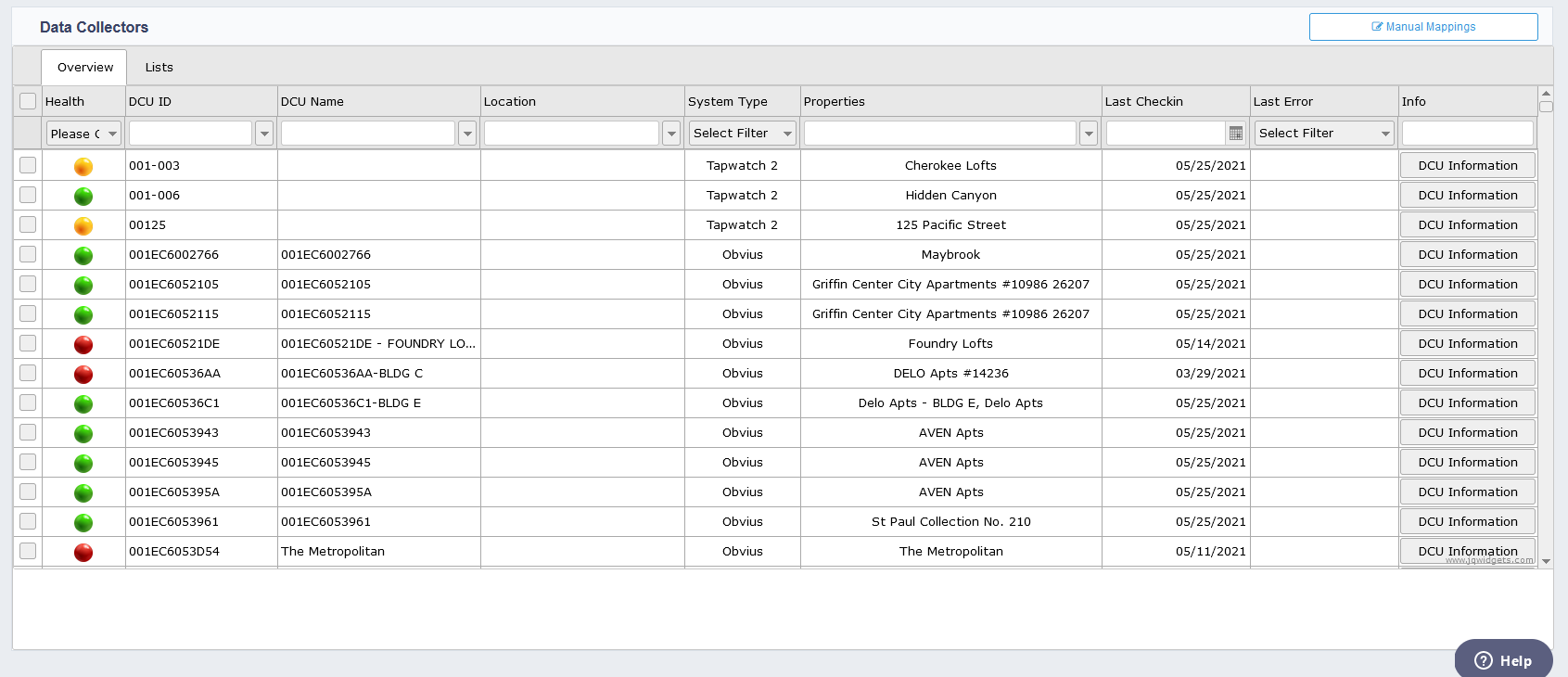Click the table's vertical scrollbar down arrow
Screen dimensions: 1568x677
1546,561
